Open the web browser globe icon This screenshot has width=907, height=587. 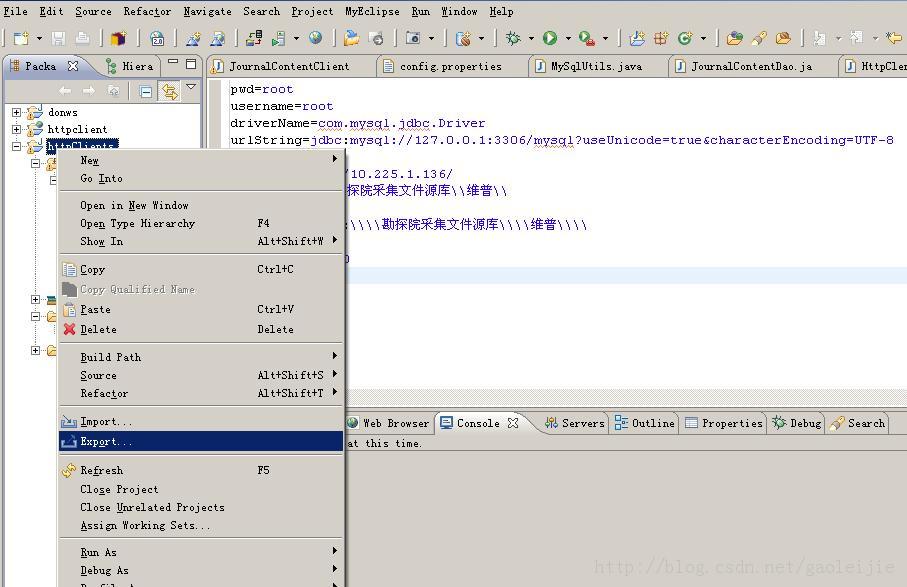pos(315,38)
